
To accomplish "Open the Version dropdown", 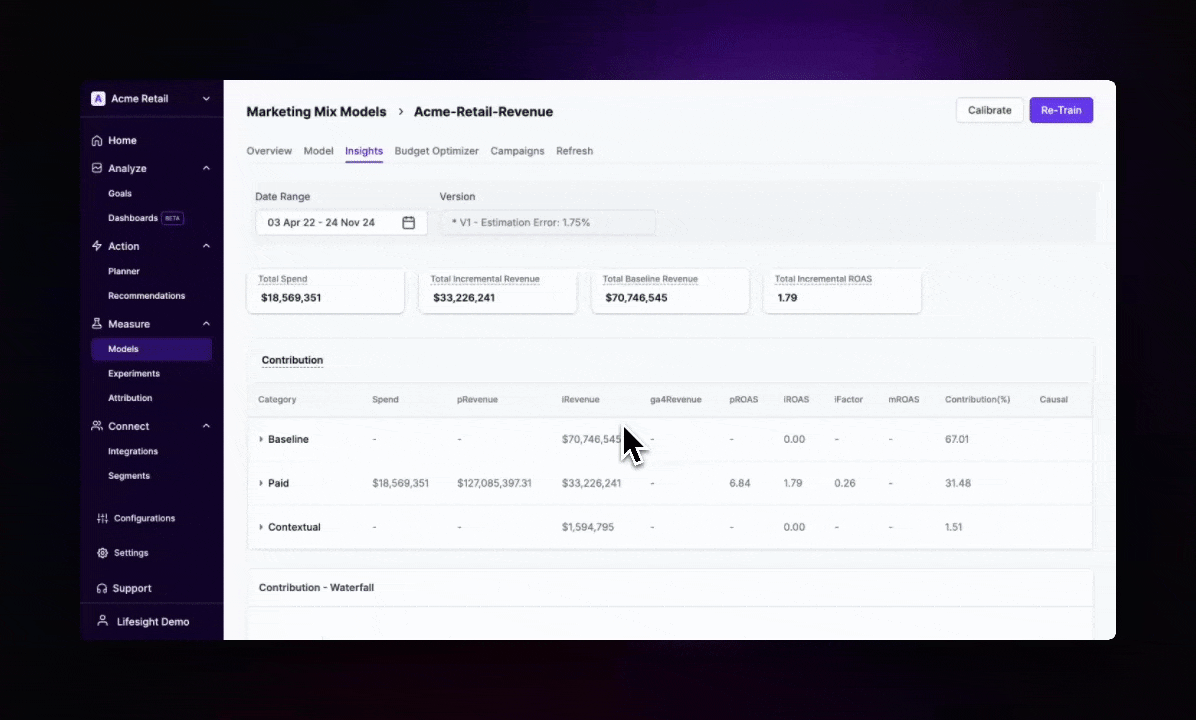I will pyautogui.click(x=548, y=223).
